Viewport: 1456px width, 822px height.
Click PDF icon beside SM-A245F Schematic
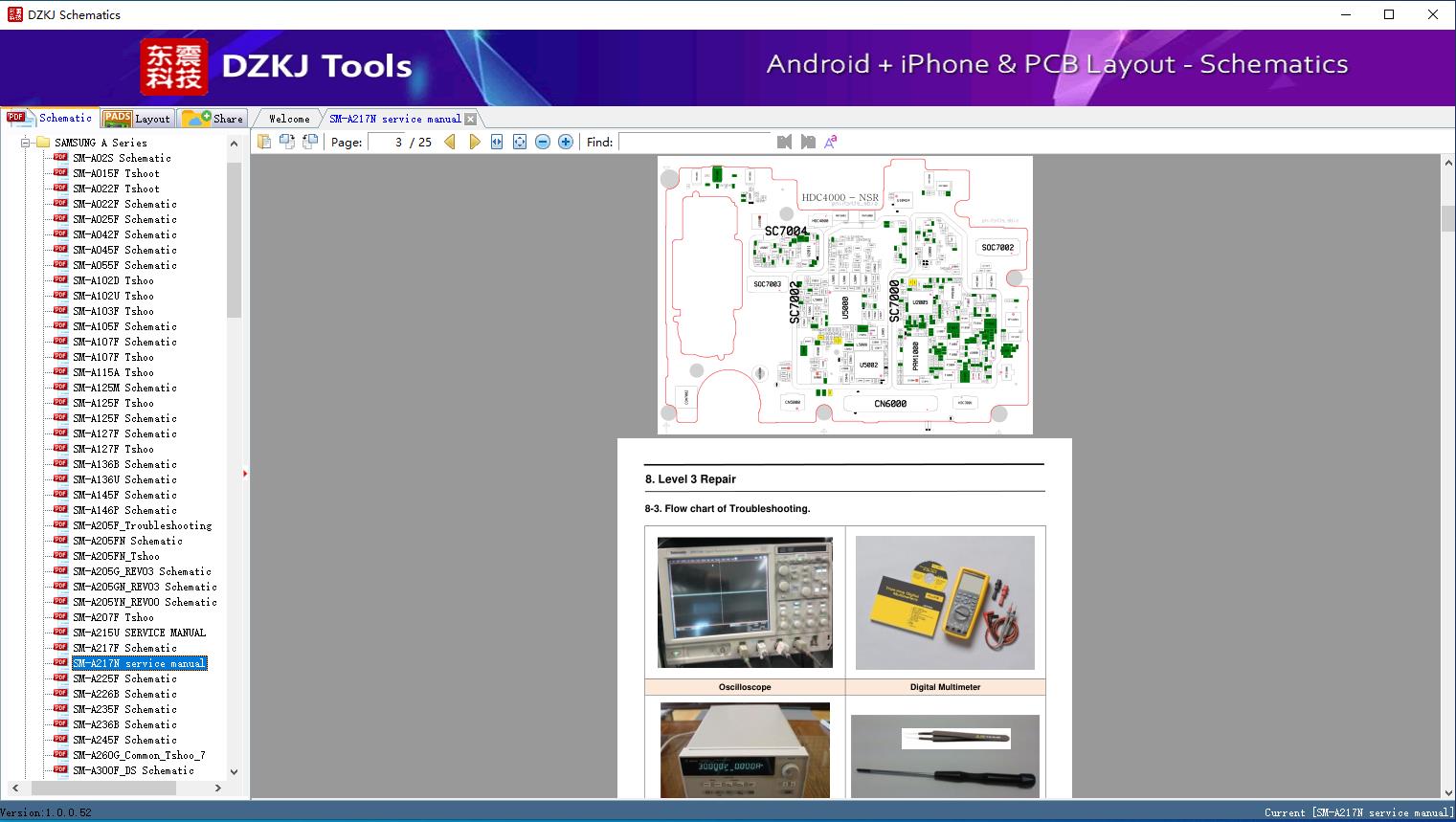coord(60,739)
